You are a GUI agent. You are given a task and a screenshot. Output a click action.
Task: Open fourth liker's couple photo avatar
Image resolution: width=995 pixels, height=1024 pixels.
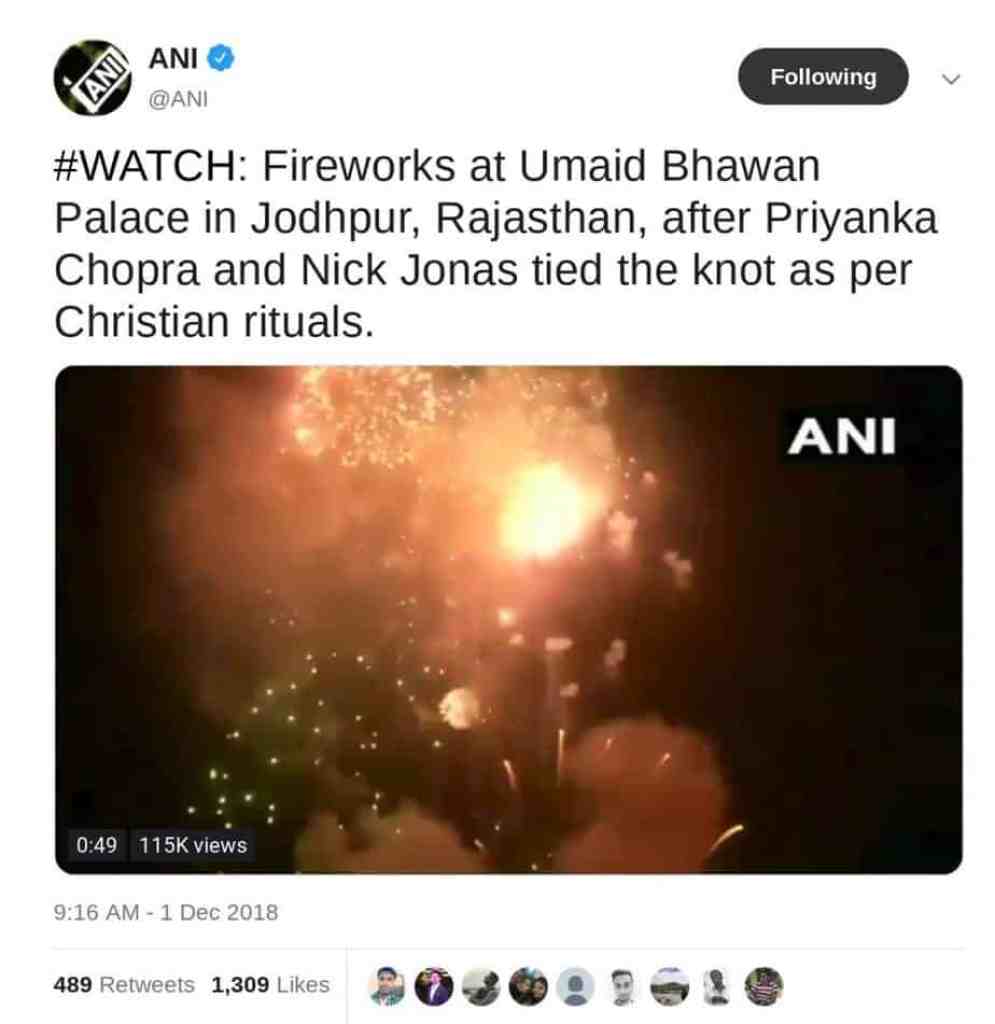528,985
